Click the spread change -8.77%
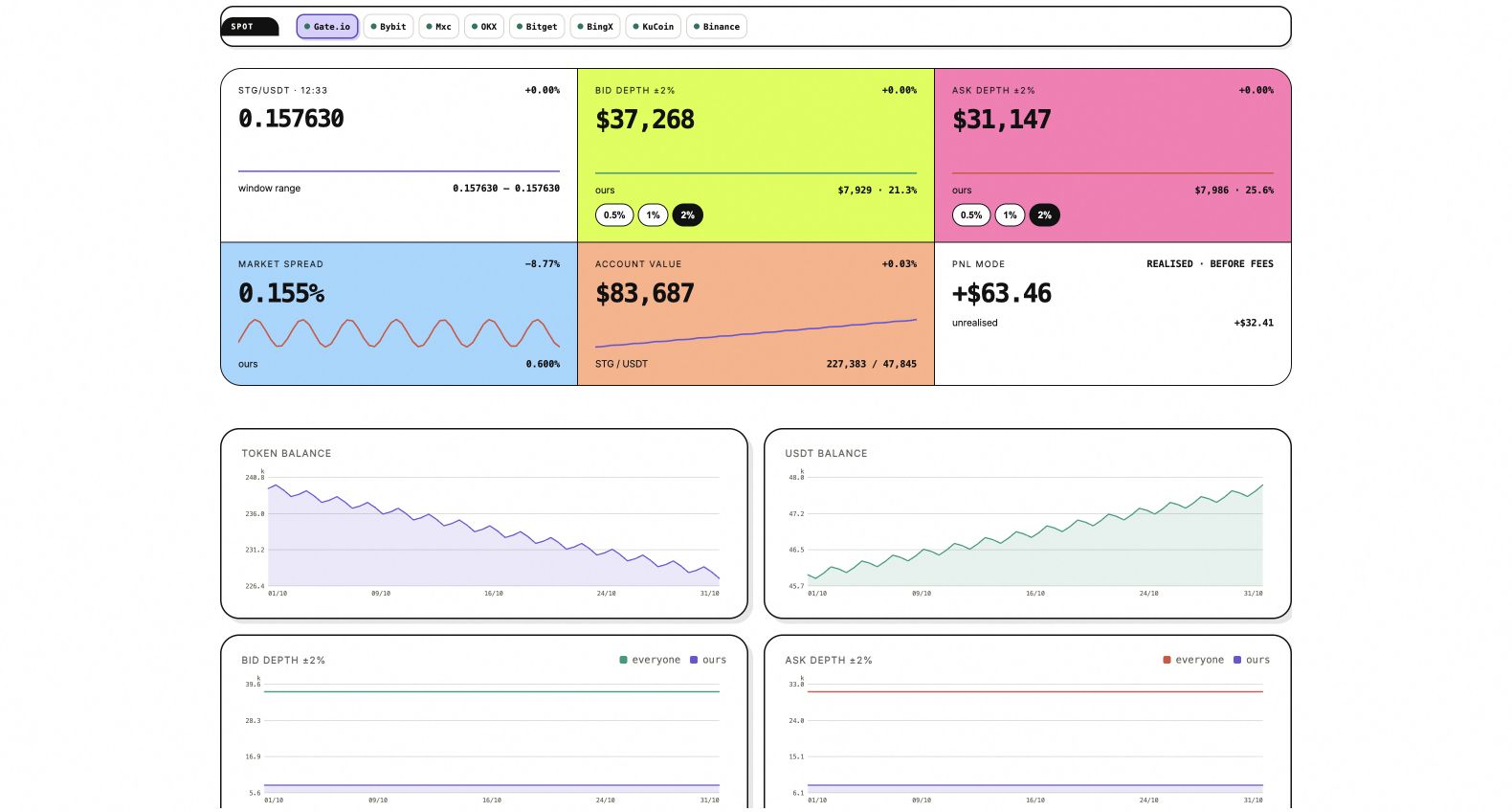This screenshot has height=812, width=1512. click(x=543, y=264)
